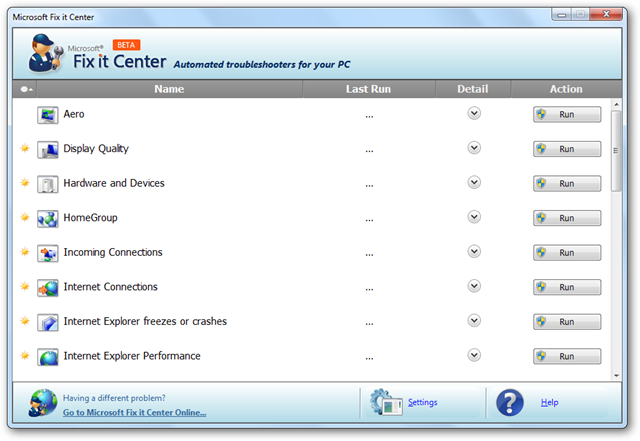Click the Aero troubleshooter icon
The width and height of the screenshot is (640, 441).
point(48,114)
